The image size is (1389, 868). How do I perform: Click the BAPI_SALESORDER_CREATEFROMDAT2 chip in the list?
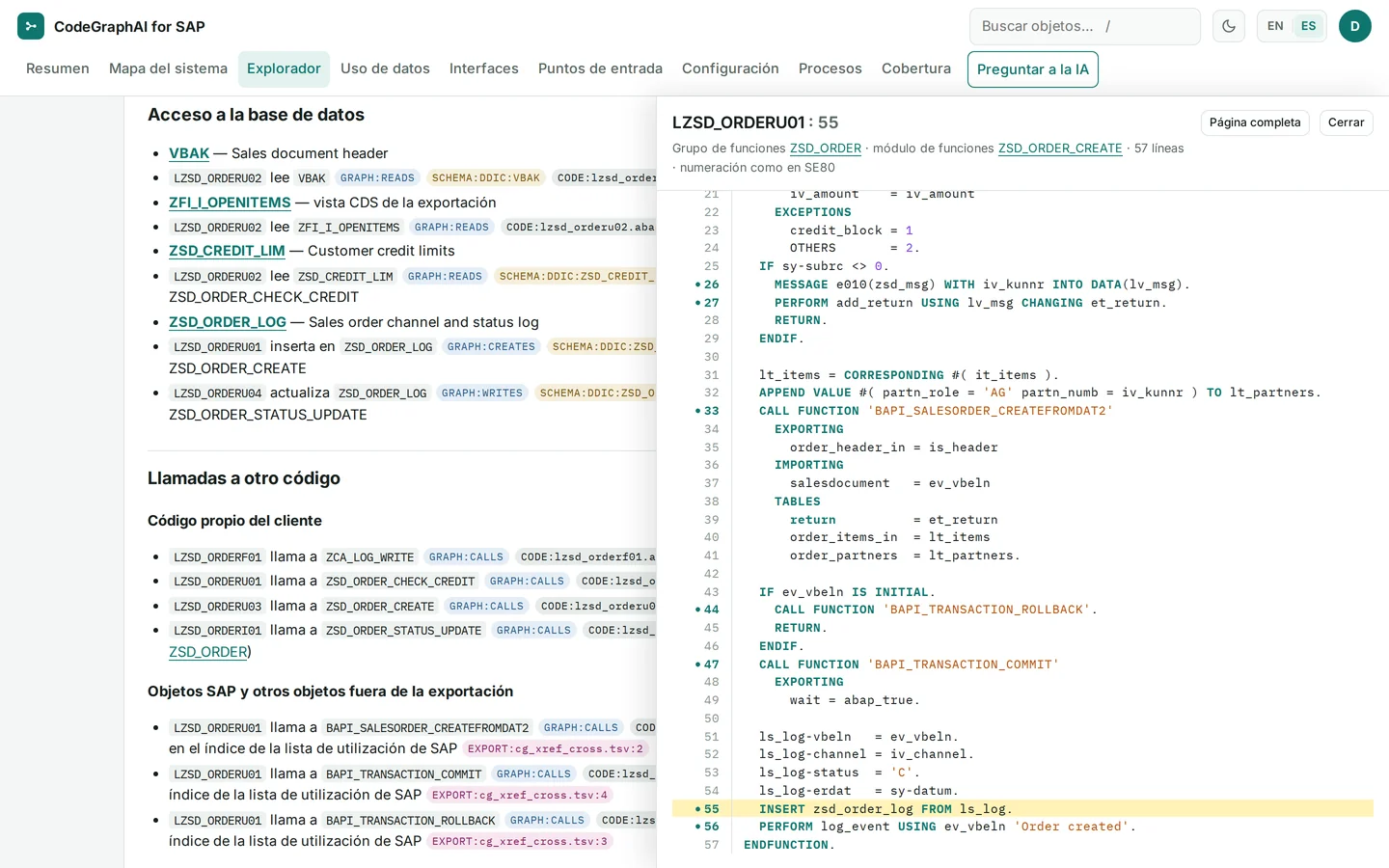pyautogui.click(x=427, y=728)
